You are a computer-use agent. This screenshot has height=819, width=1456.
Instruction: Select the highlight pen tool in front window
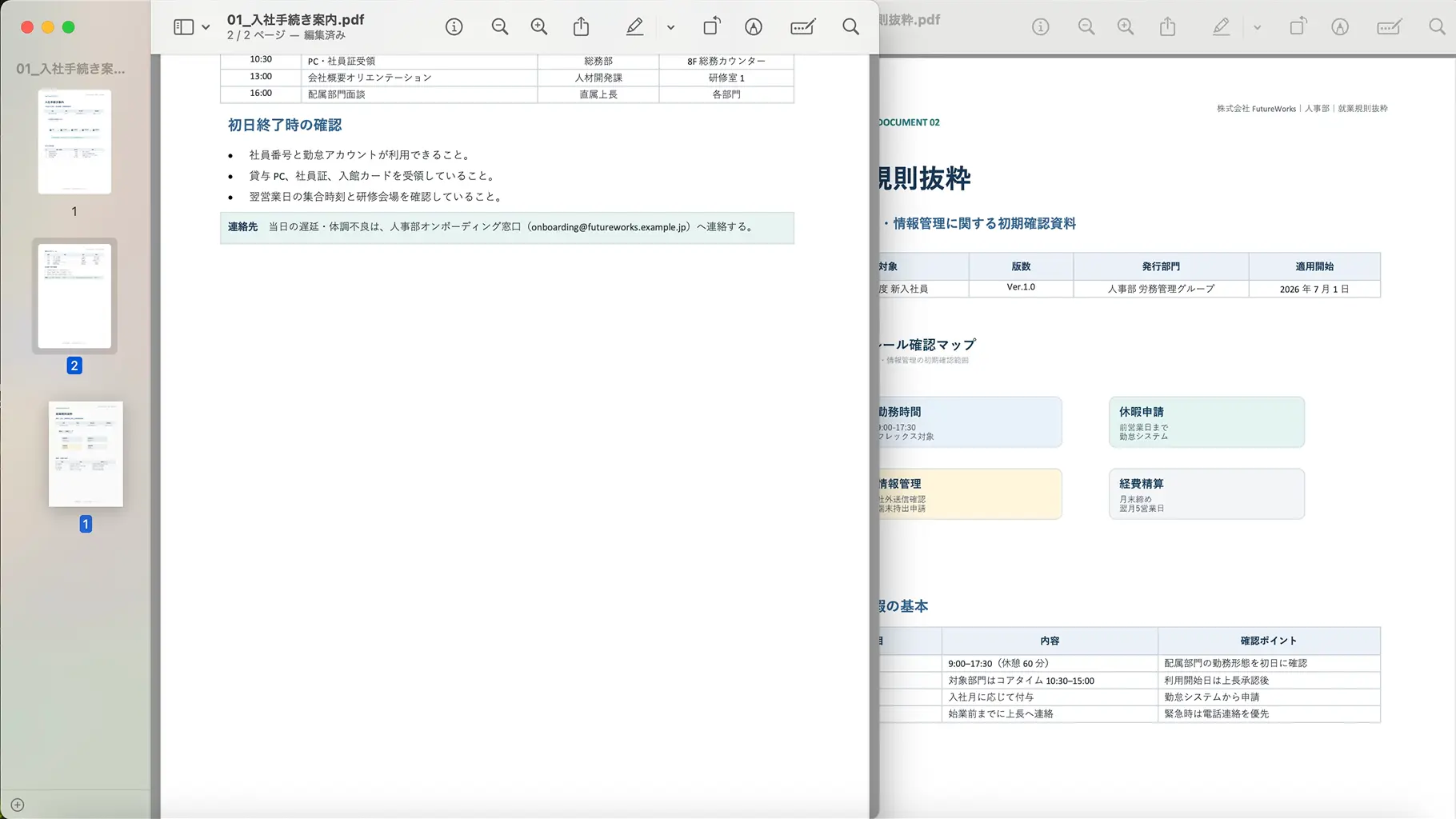point(634,27)
